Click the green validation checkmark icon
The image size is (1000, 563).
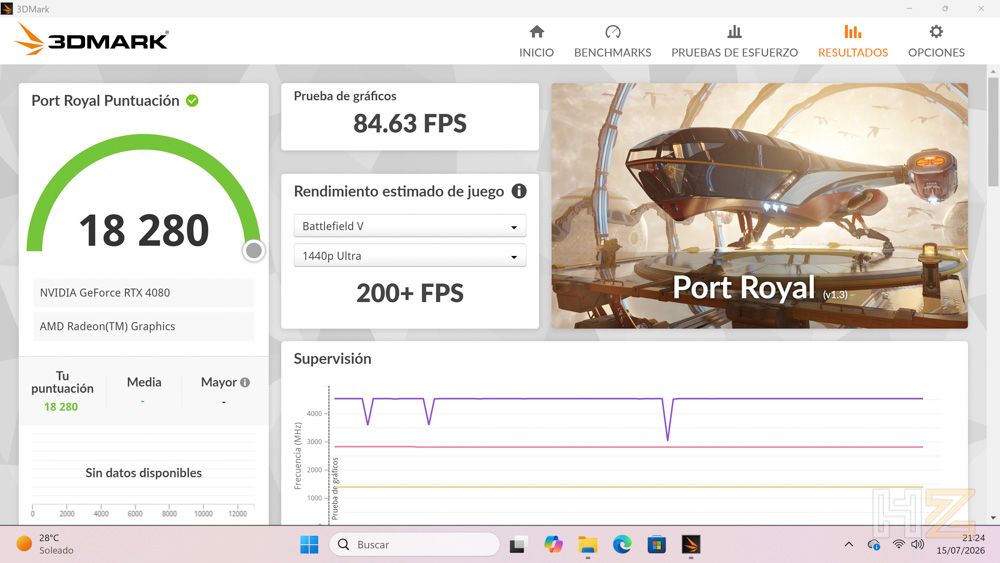192,101
